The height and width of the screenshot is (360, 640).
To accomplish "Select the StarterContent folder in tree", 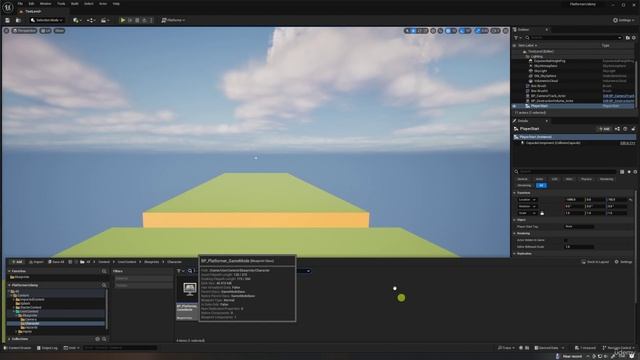I will click(x=29, y=307).
